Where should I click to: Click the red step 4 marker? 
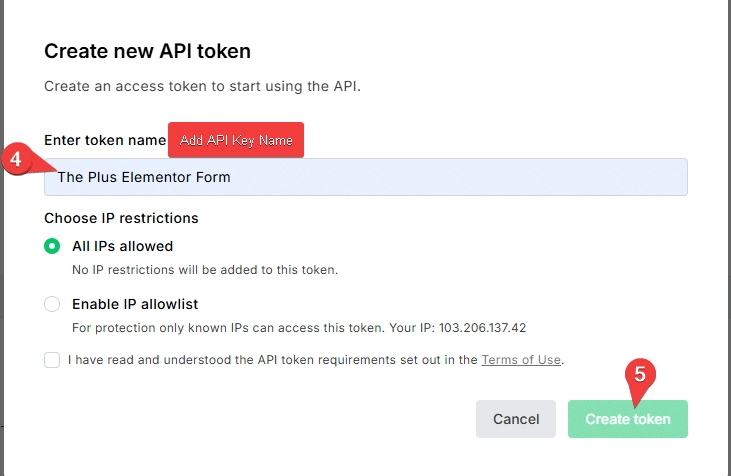tap(18, 160)
